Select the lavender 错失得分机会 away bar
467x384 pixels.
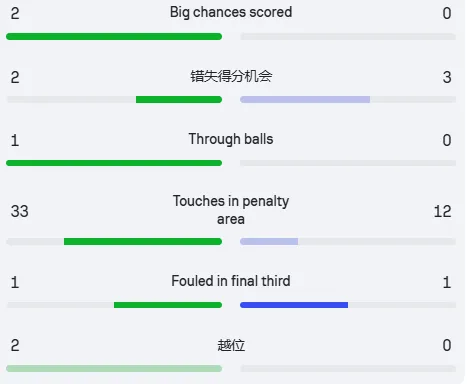305,99
